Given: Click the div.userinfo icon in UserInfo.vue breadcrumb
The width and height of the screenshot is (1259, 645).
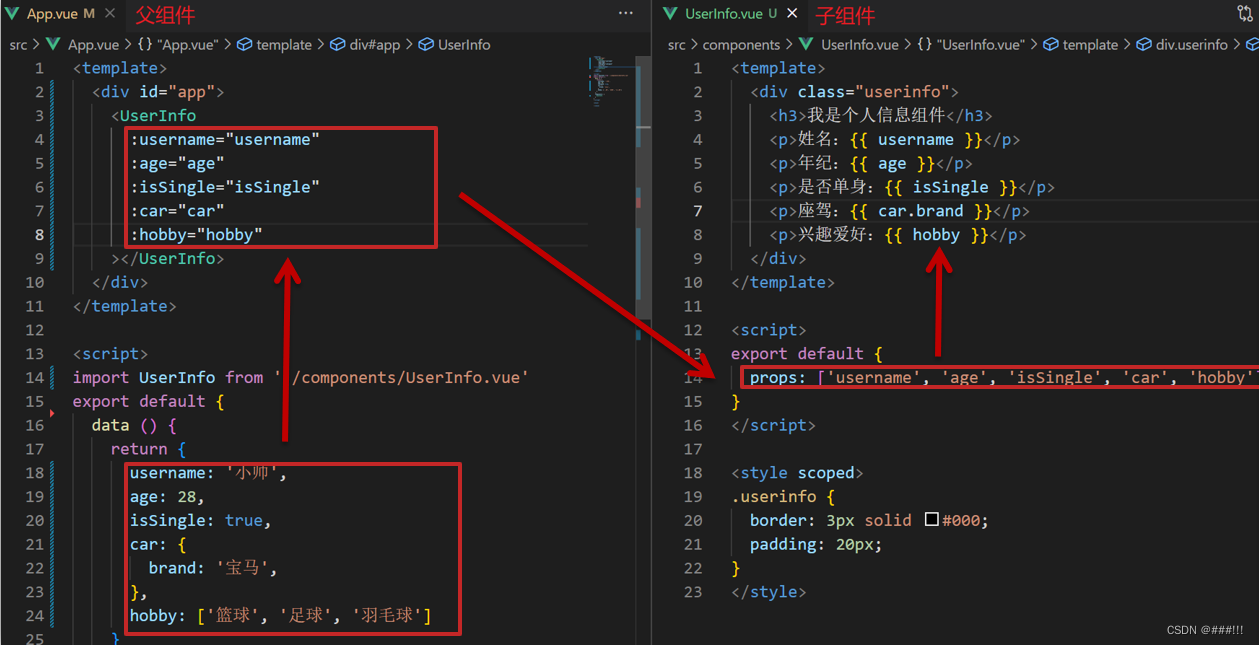Looking at the screenshot, I should tap(1144, 44).
